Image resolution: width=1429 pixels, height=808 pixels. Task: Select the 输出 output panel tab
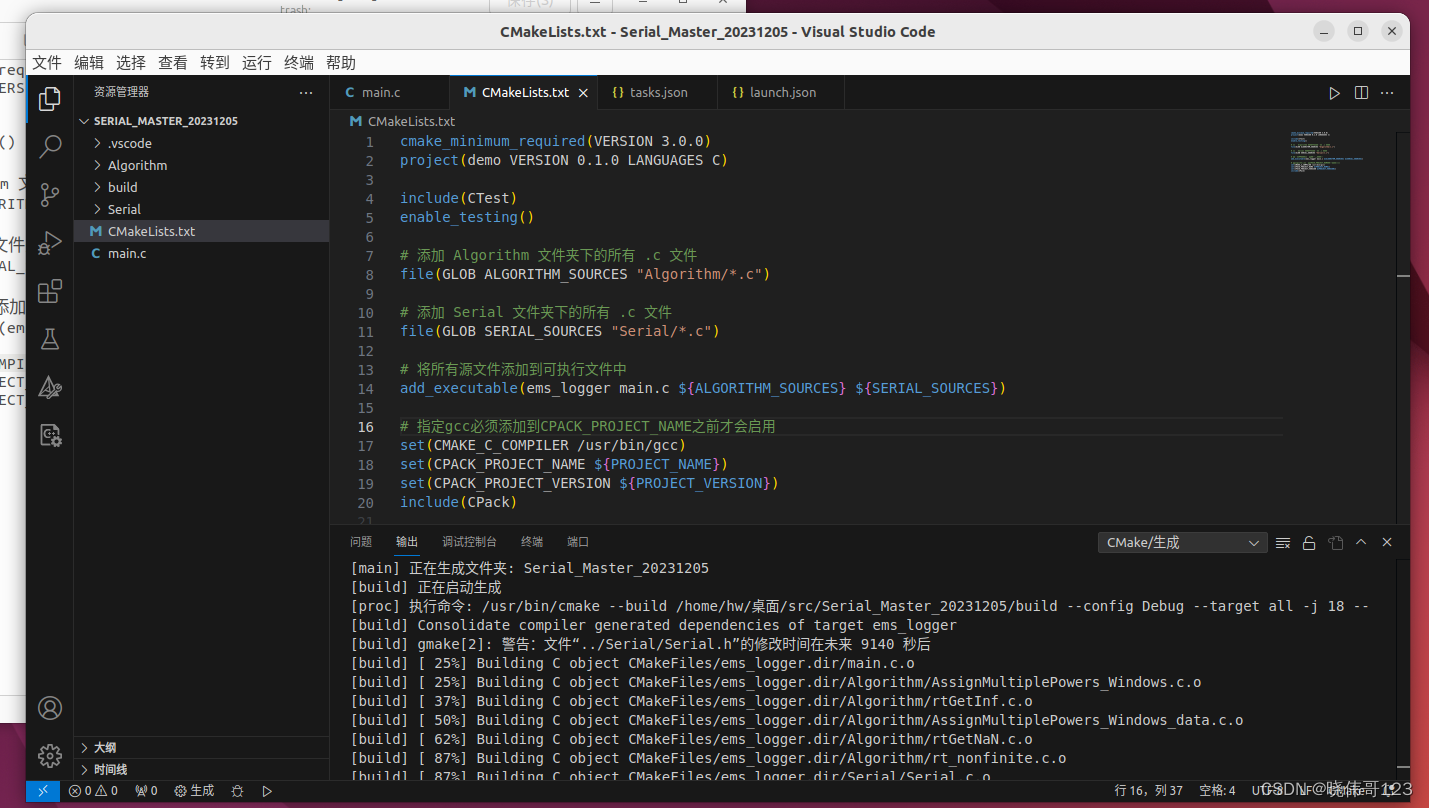click(x=407, y=542)
